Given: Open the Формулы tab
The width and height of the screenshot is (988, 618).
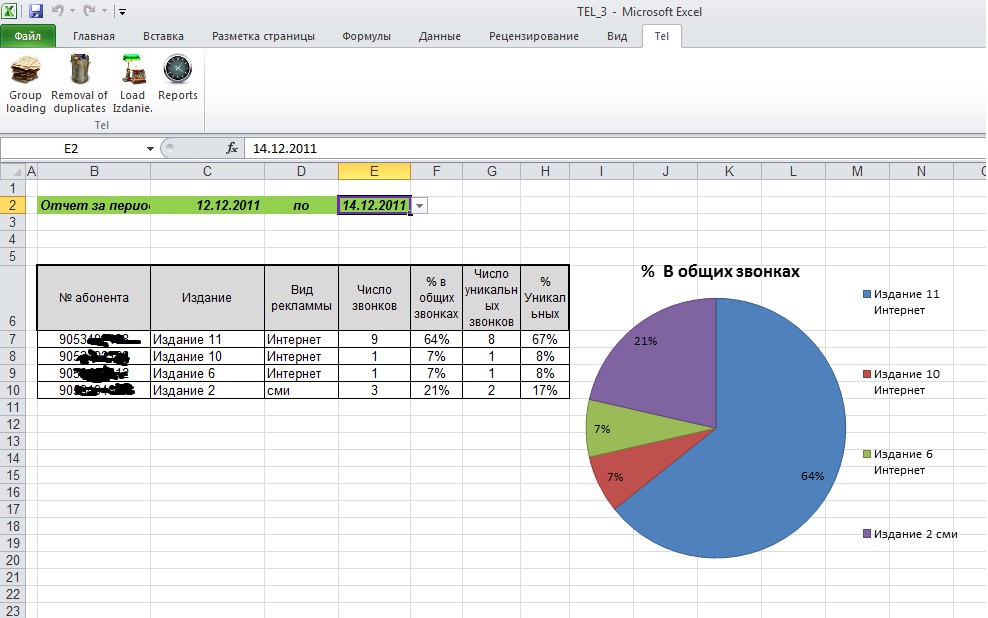Looking at the screenshot, I should 367,36.
